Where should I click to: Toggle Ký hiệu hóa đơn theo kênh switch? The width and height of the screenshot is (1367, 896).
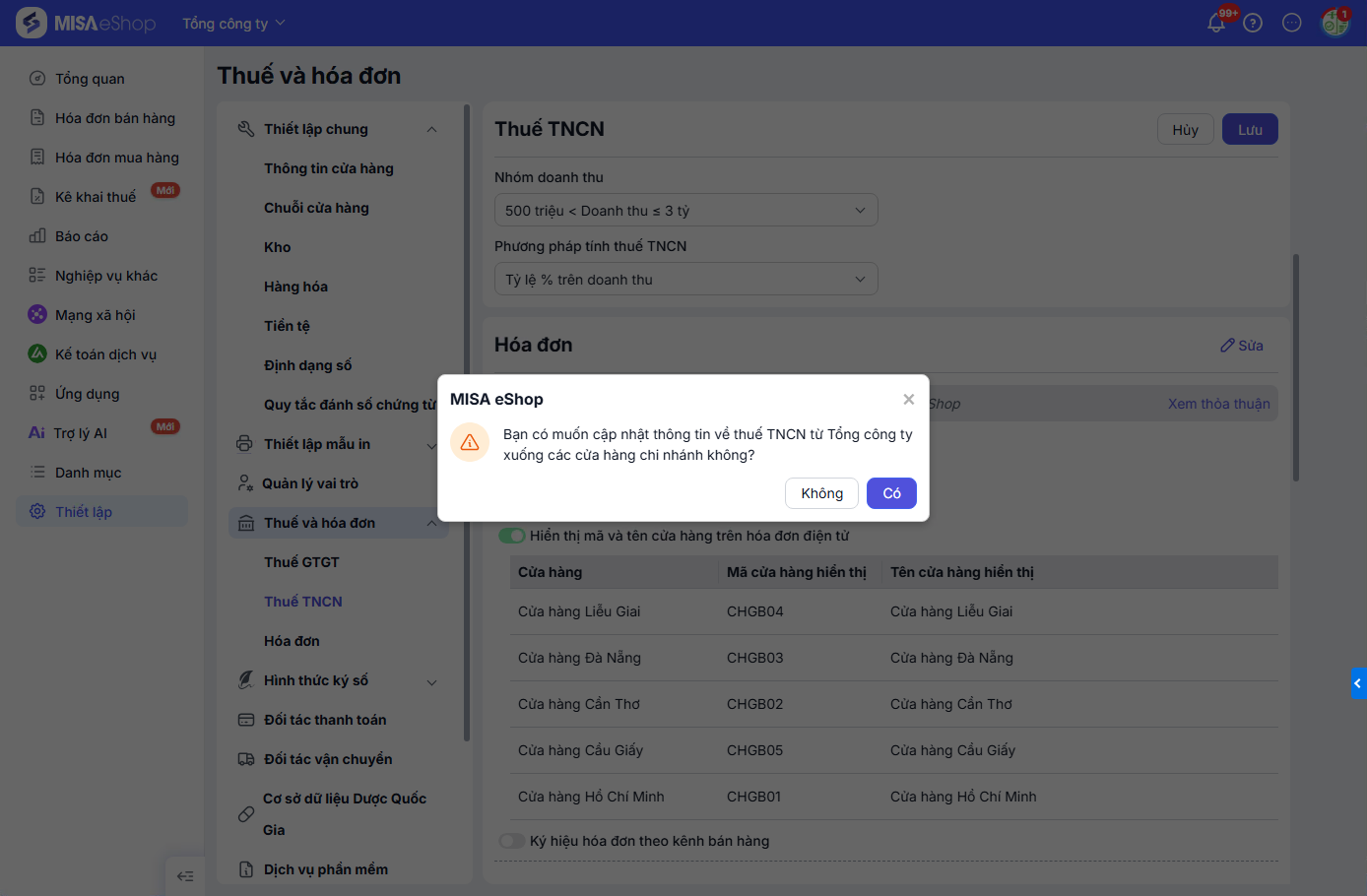click(x=511, y=841)
